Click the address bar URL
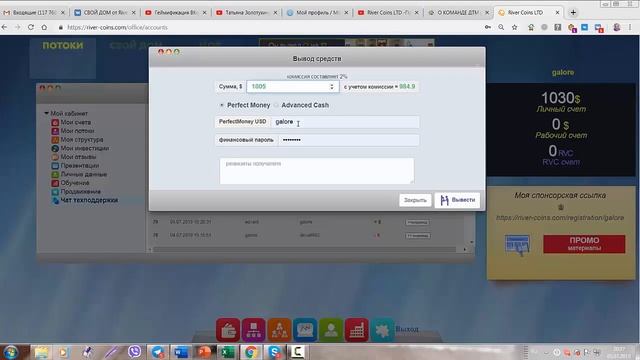The width and height of the screenshot is (640, 360). coord(117,27)
